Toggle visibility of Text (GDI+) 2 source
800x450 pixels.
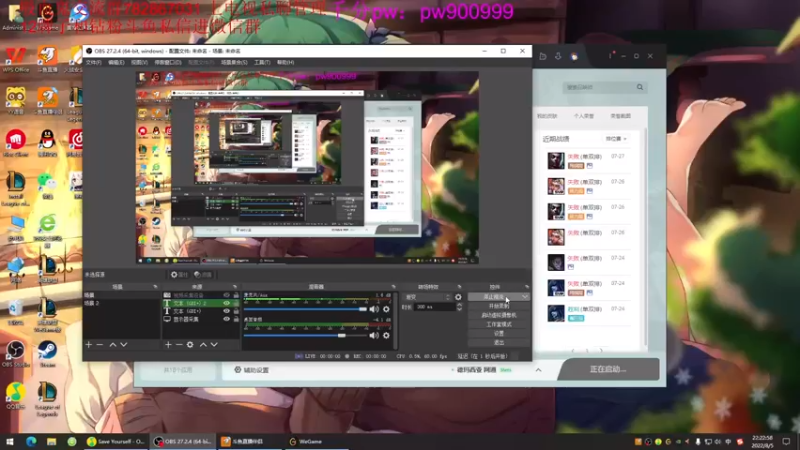pos(227,303)
